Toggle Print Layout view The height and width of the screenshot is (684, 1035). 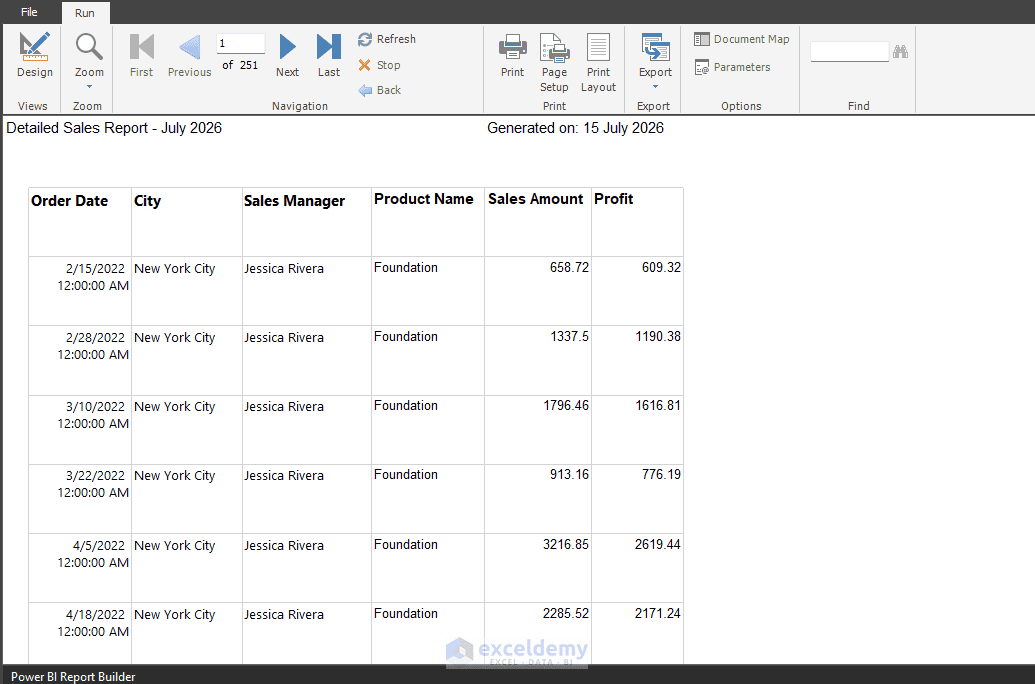coord(599,63)
